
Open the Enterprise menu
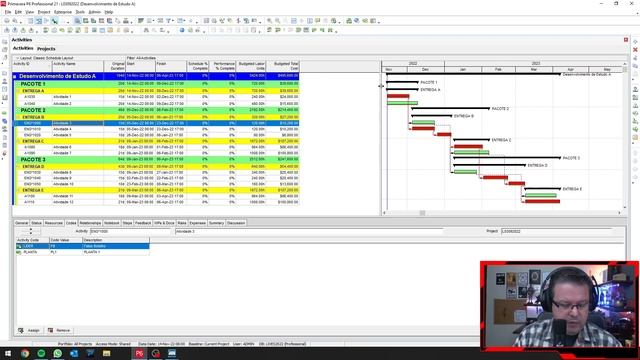(63, 12)
